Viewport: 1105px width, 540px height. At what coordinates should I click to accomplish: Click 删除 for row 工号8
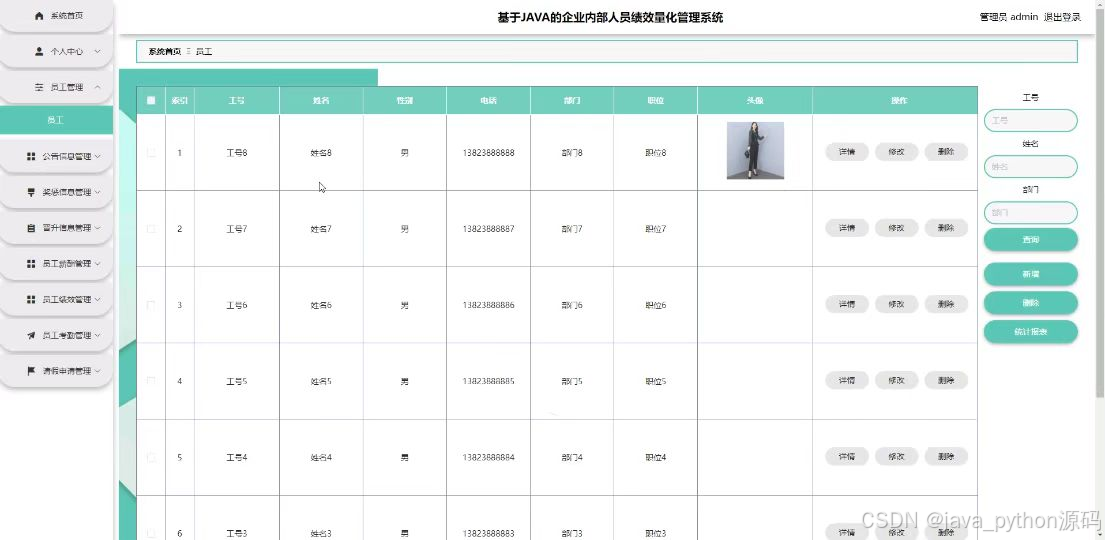coord(946,152)
